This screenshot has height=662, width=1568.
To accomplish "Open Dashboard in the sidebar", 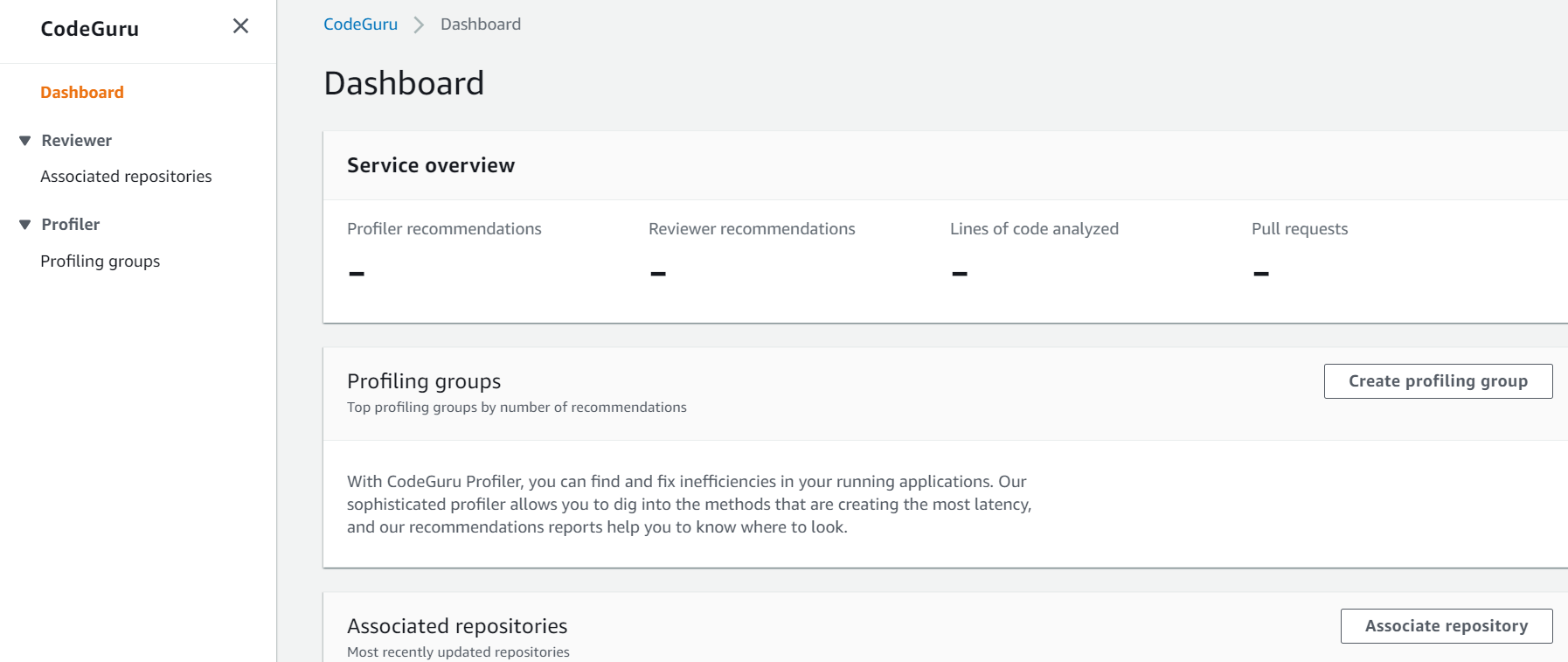I will point(82,93).
